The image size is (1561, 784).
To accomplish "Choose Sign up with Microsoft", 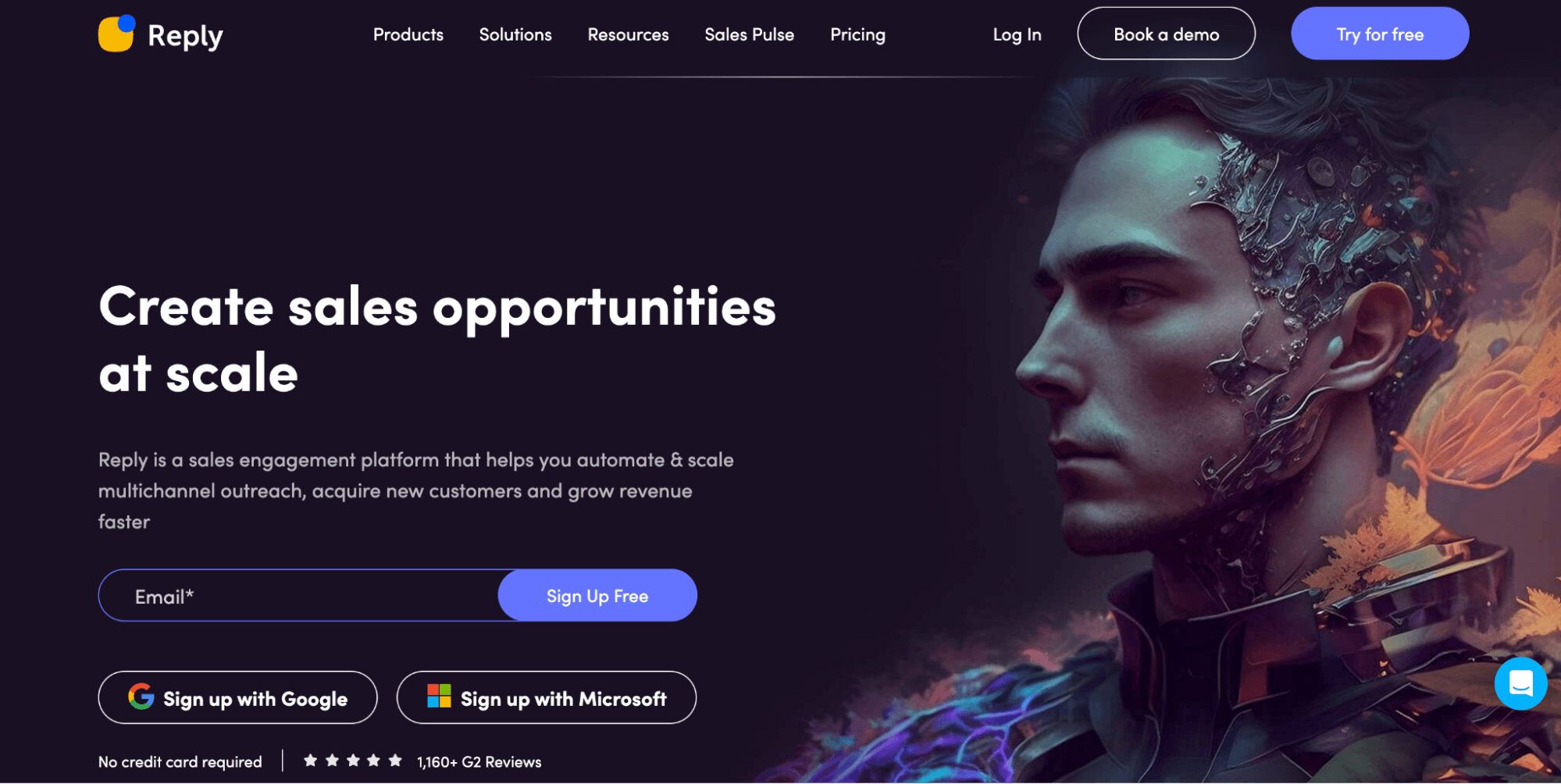I will point(547,697).
